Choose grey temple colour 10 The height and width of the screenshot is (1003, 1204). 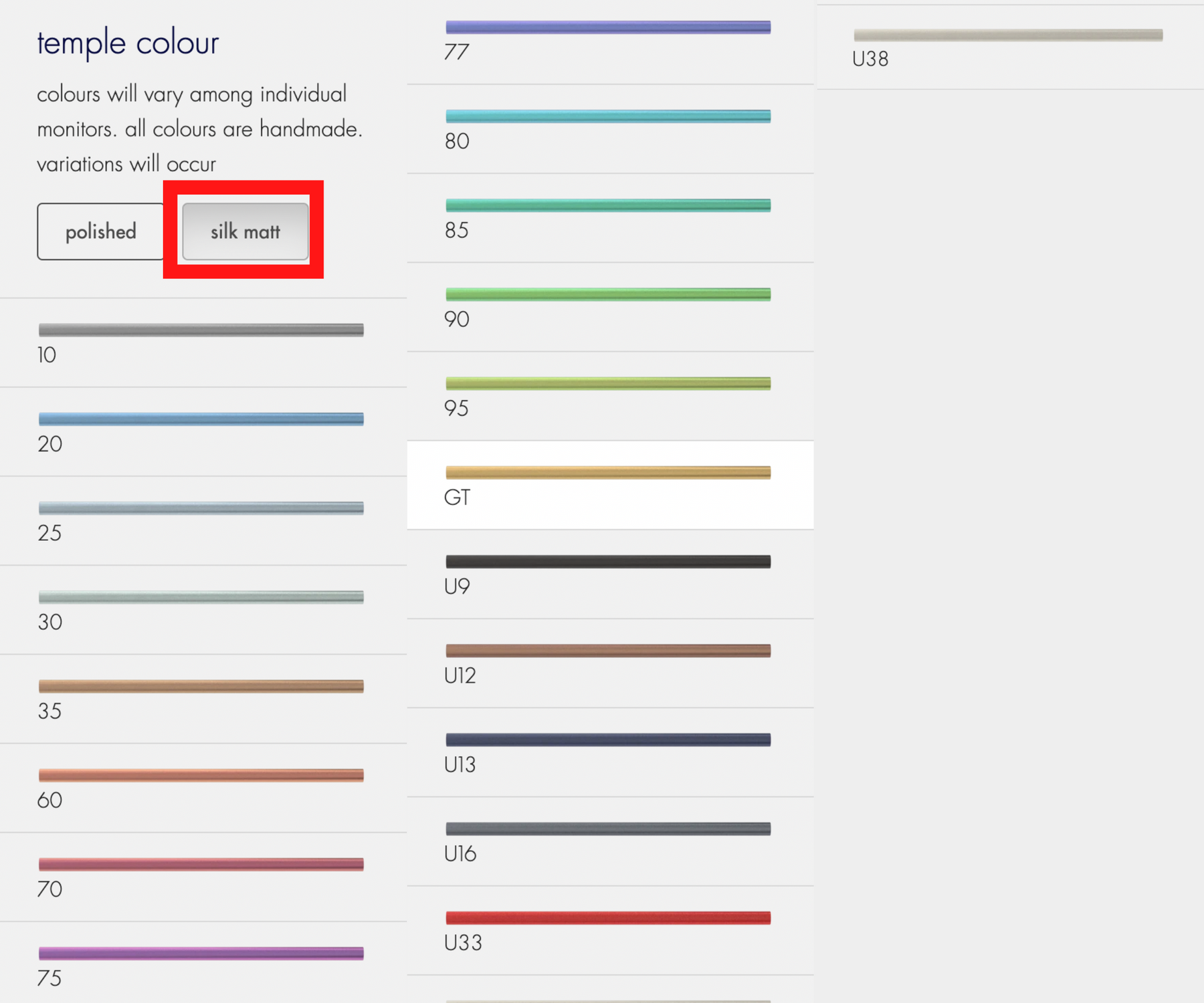tap(201, 341)
